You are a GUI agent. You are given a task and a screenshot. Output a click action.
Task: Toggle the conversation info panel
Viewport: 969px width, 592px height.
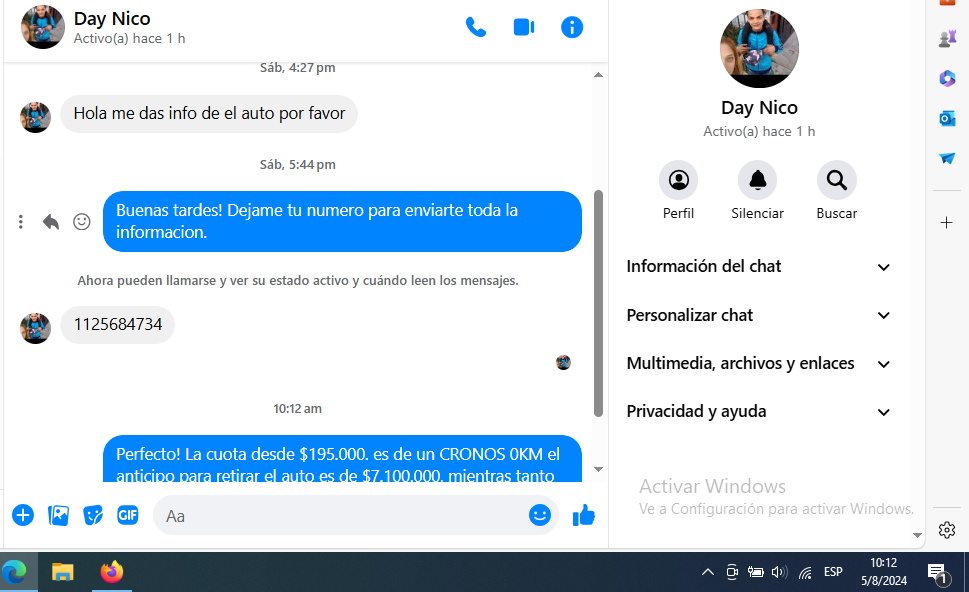[572, 27]
